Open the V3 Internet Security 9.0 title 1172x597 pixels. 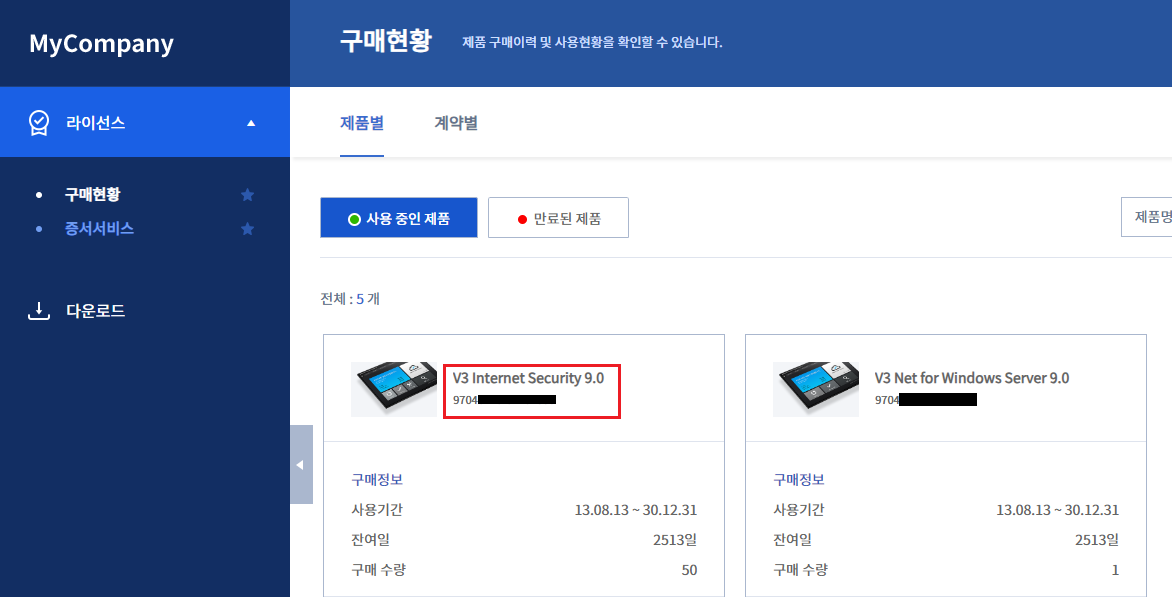[x=528, y=379]
